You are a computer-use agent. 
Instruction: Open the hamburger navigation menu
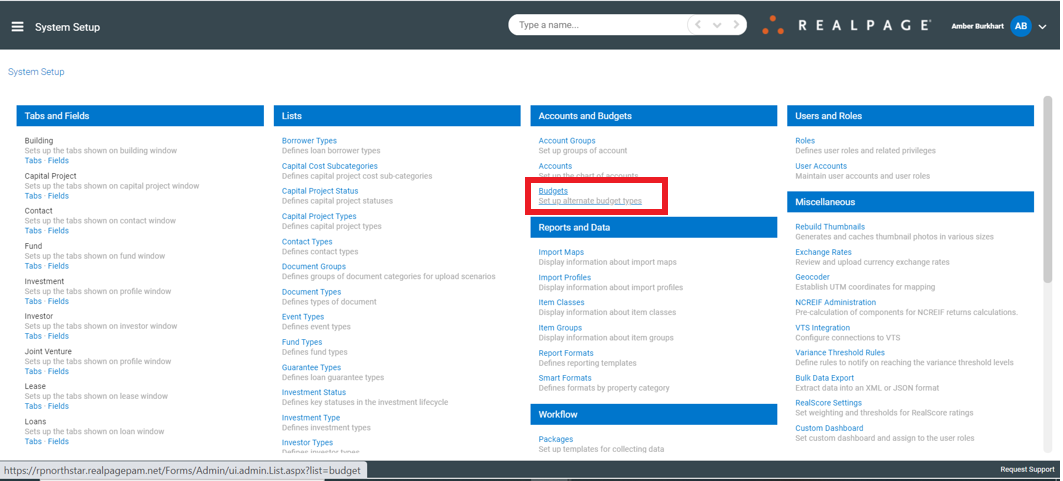coord(18,27)
